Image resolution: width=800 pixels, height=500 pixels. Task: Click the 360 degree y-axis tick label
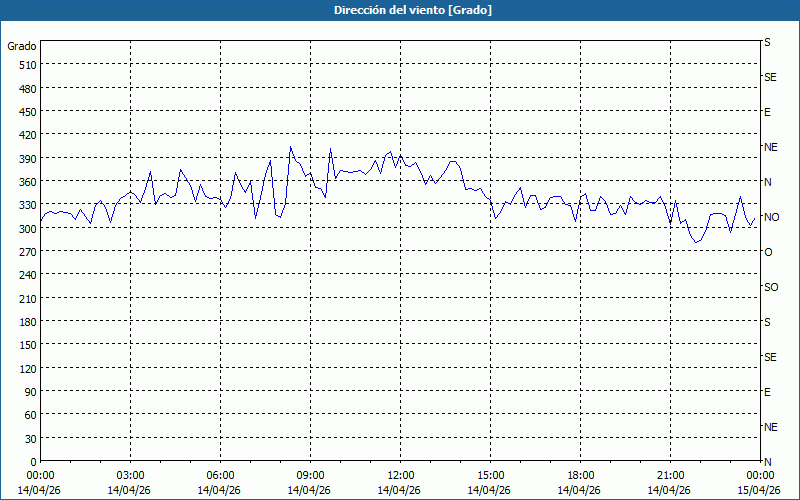pyautogui.click(x=26, y=182)
